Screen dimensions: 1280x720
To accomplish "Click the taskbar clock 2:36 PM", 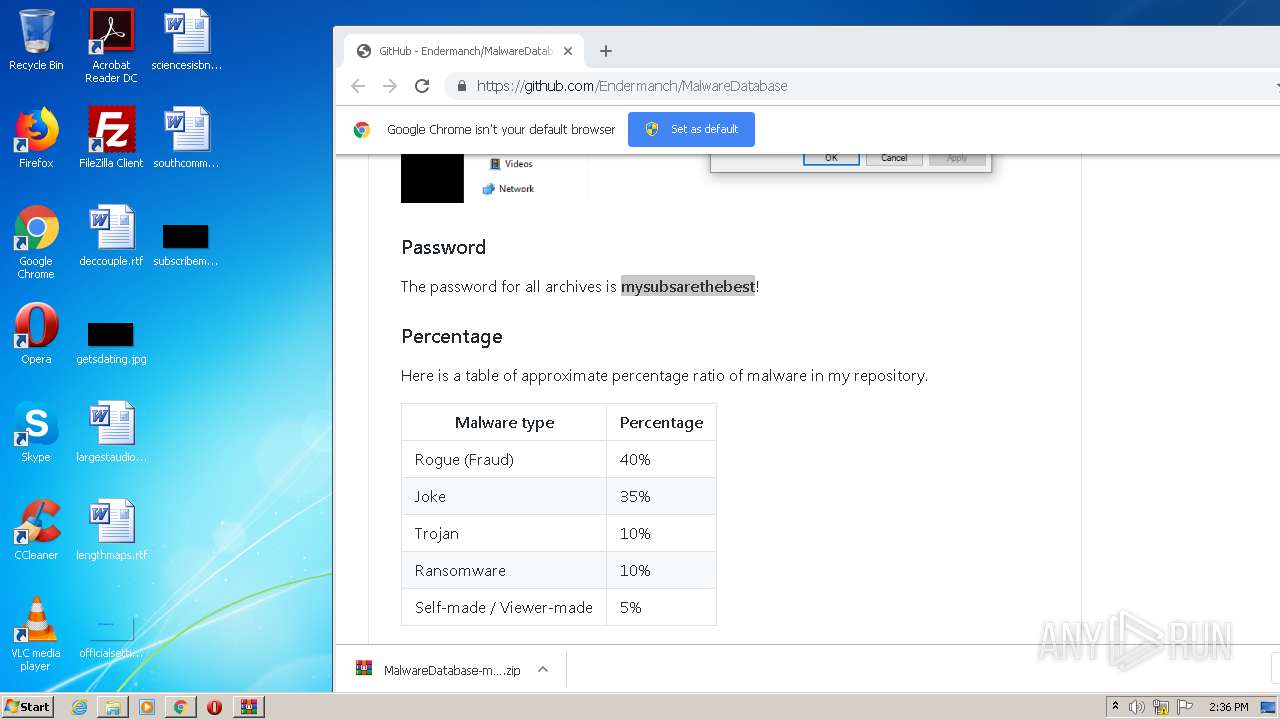I will click(x=1228, y=707).
